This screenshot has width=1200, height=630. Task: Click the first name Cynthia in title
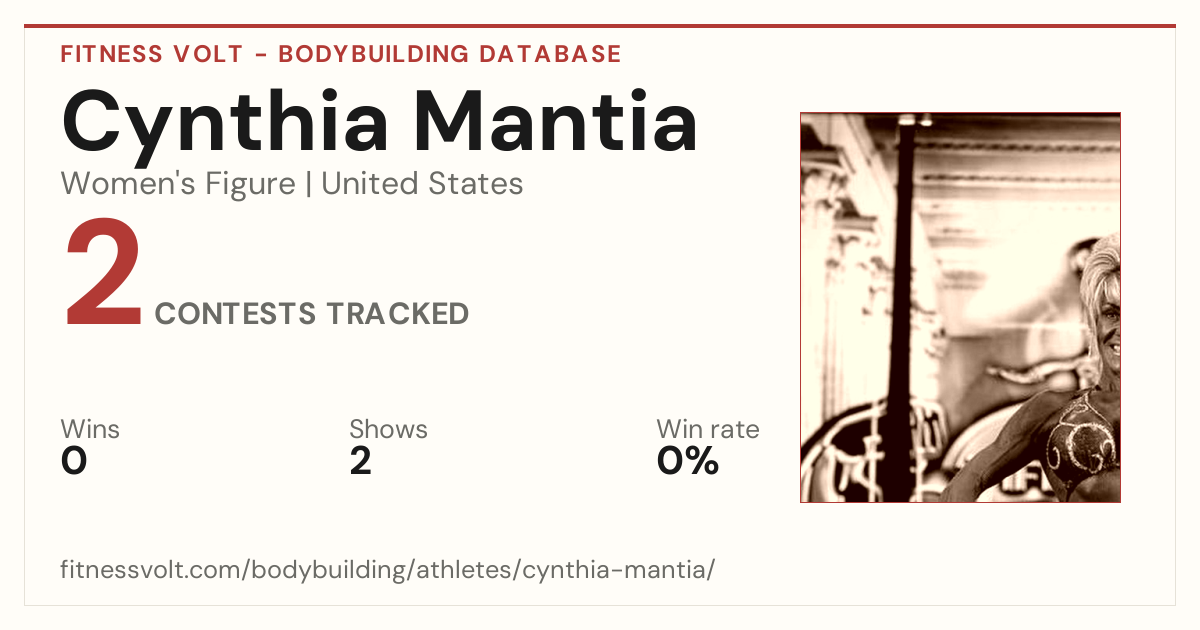pos(226,122)
